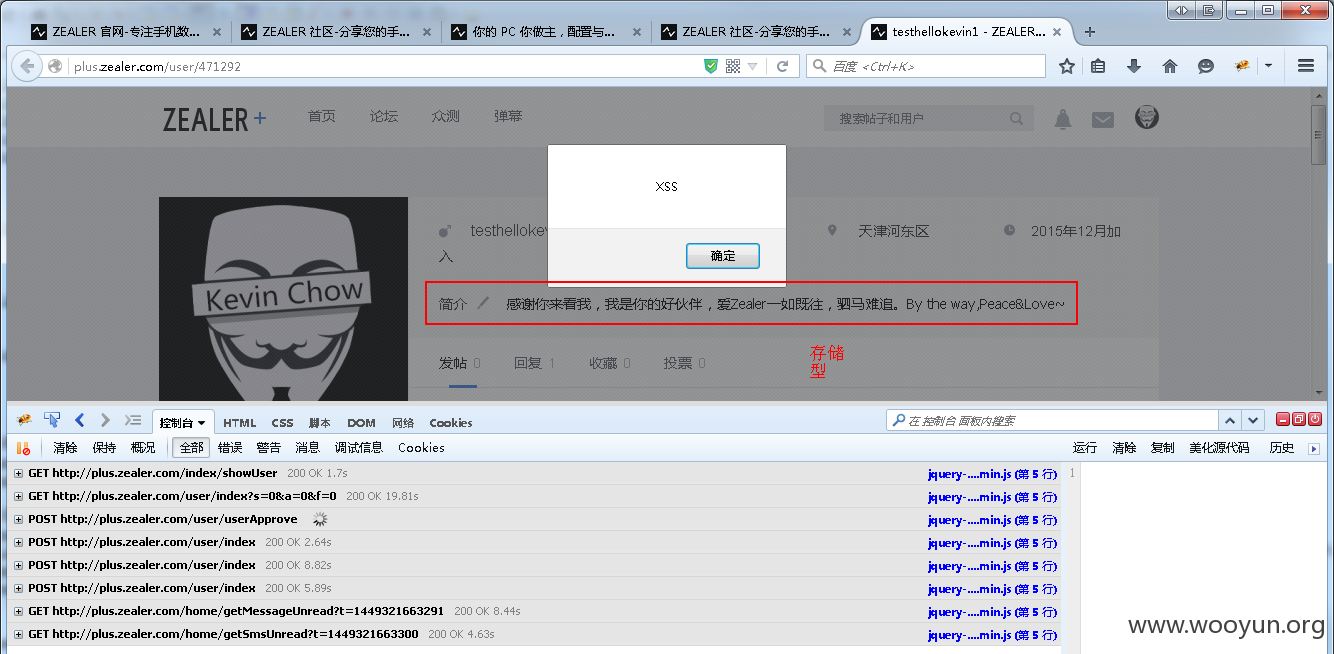
Task: Select the 全部 console filter
Action: (x=191, y=448)
